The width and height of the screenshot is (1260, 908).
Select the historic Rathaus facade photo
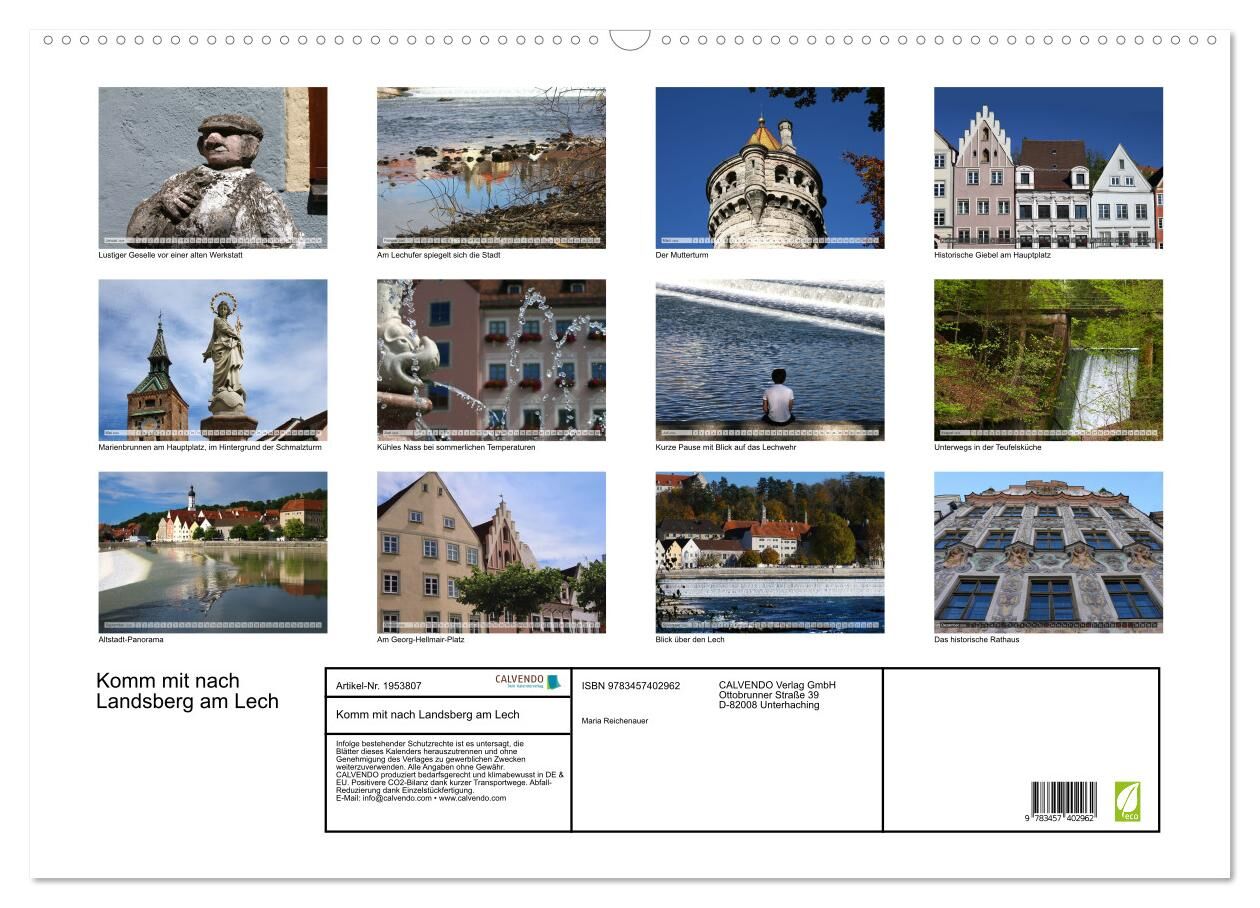(x=1048, y=552)
